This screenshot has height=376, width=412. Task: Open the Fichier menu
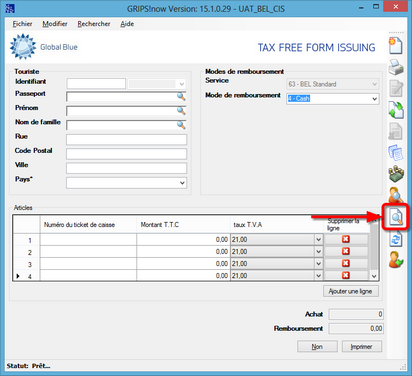tap(22, 24)
